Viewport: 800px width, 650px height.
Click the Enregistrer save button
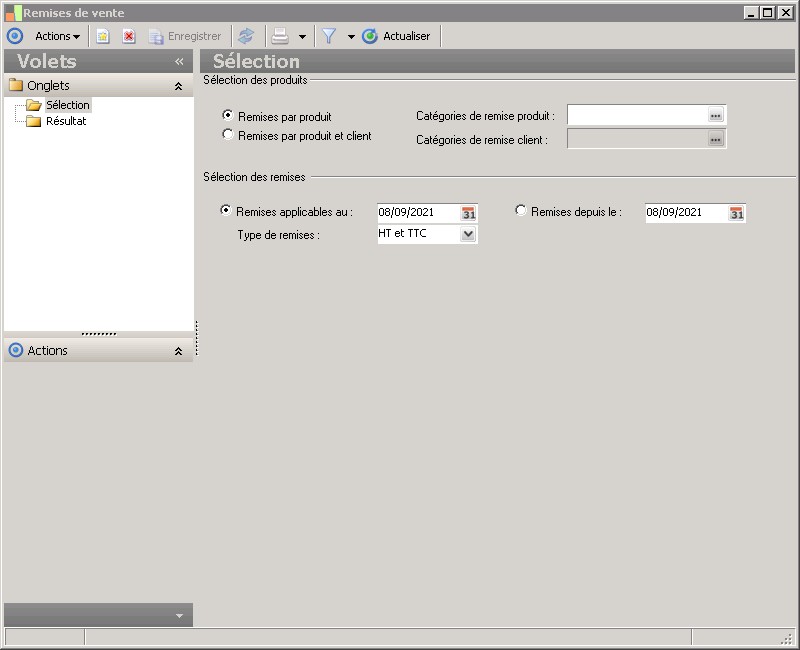[185, 36]
